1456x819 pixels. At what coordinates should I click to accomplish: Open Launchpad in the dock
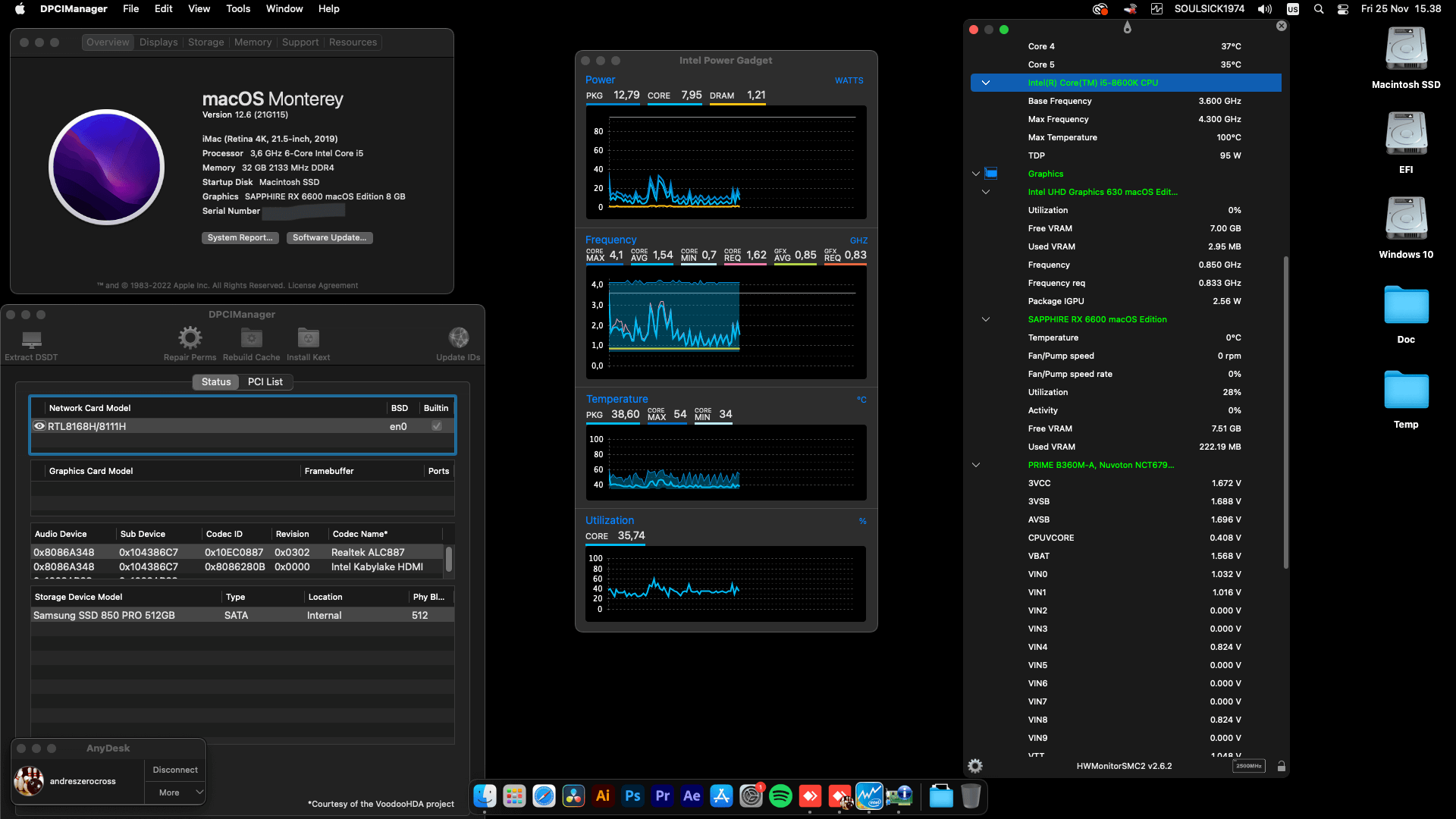pyautogui.click(x=514, y=795)
